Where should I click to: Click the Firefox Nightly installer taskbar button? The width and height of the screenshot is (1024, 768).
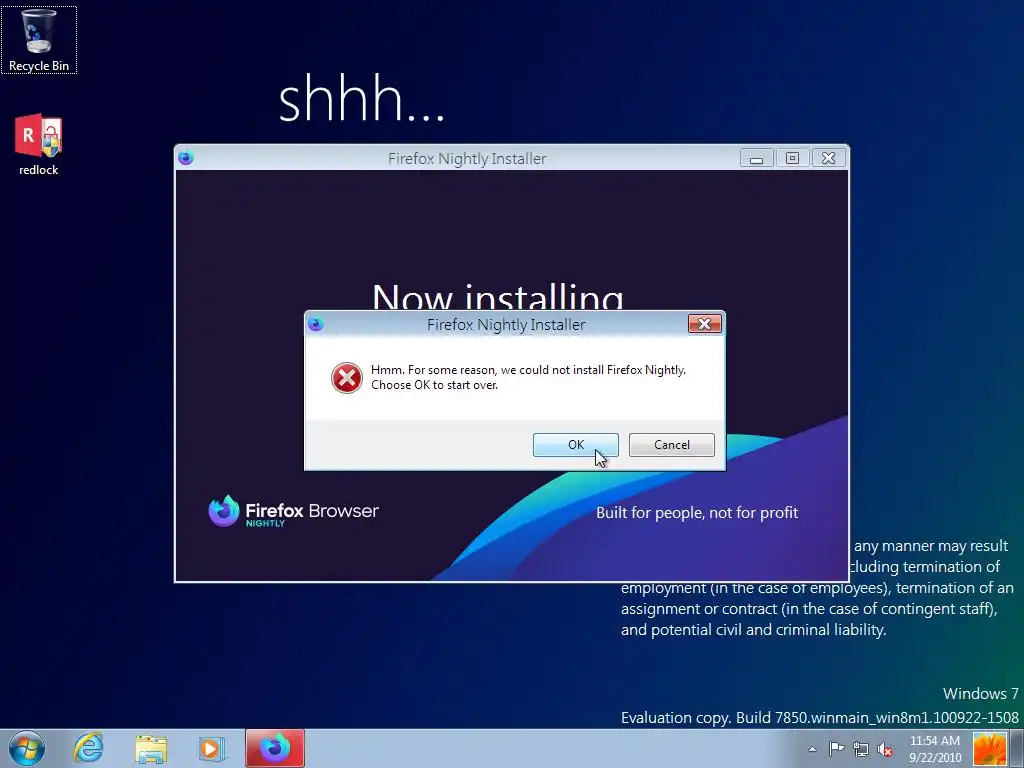pyautogui.click(x=275, y=748)
